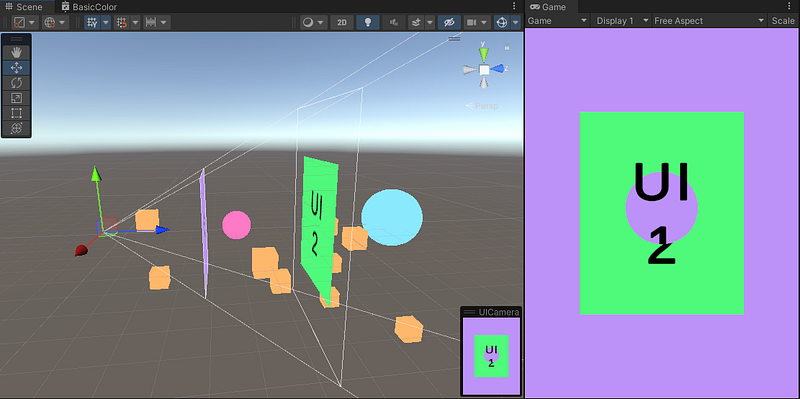Click the tools overlay drag handle
Viewport: 800px width, 399px height.
(16, 39)
